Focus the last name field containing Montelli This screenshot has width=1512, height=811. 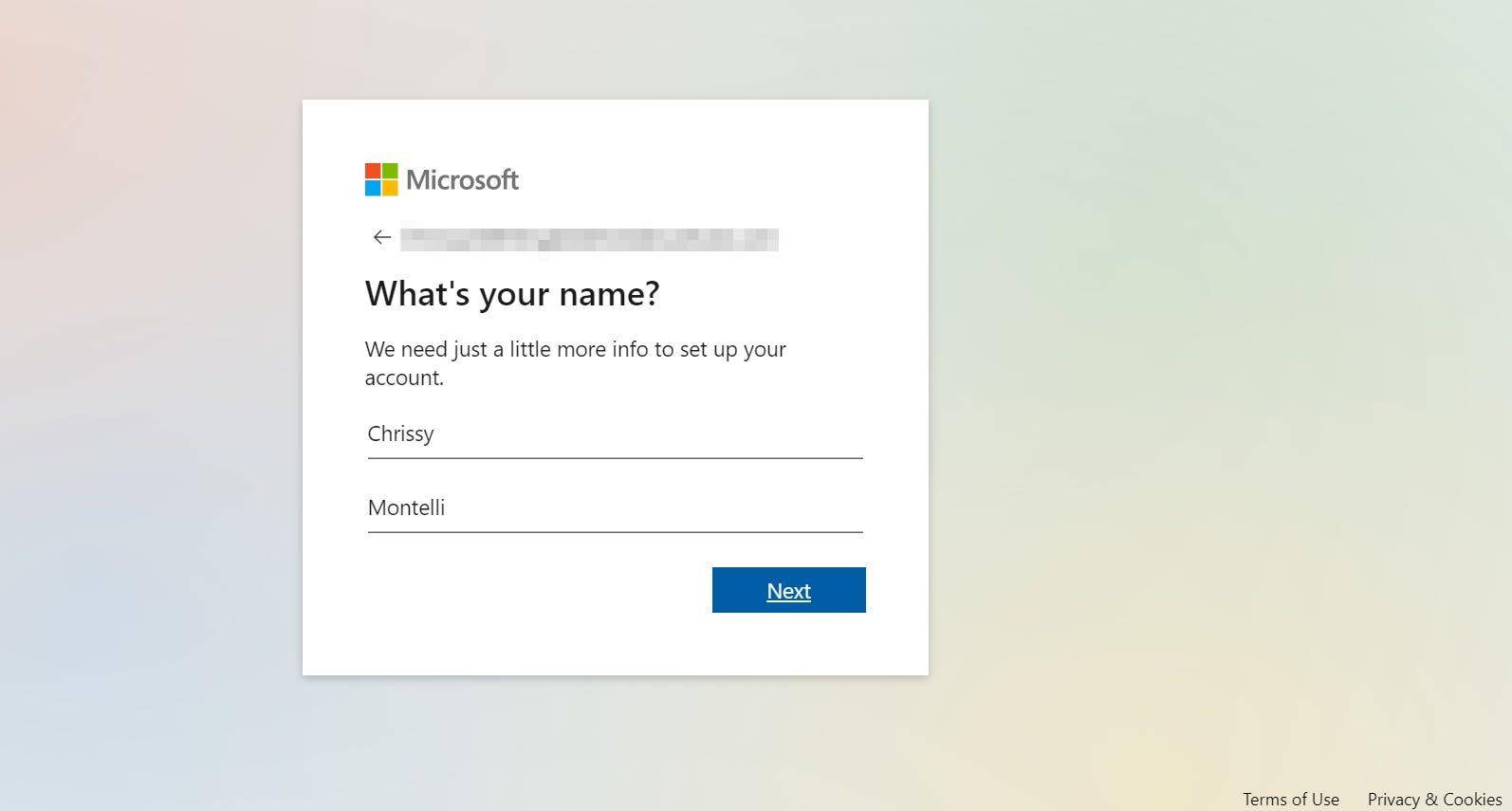615,508
